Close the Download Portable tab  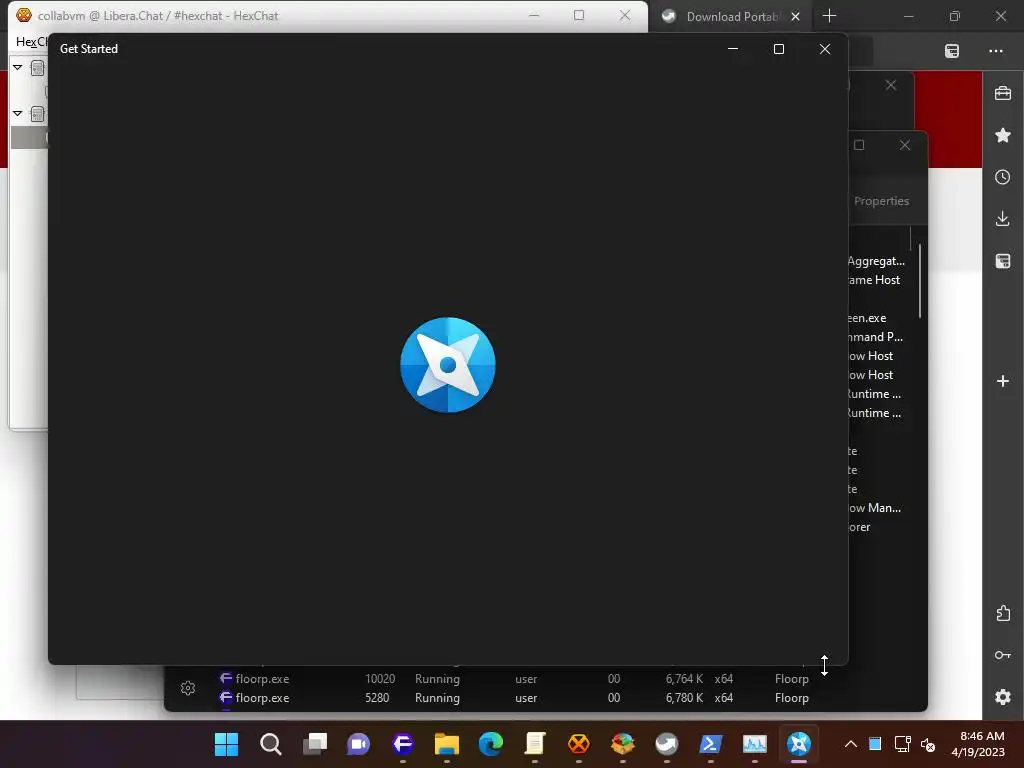point(795,17)
